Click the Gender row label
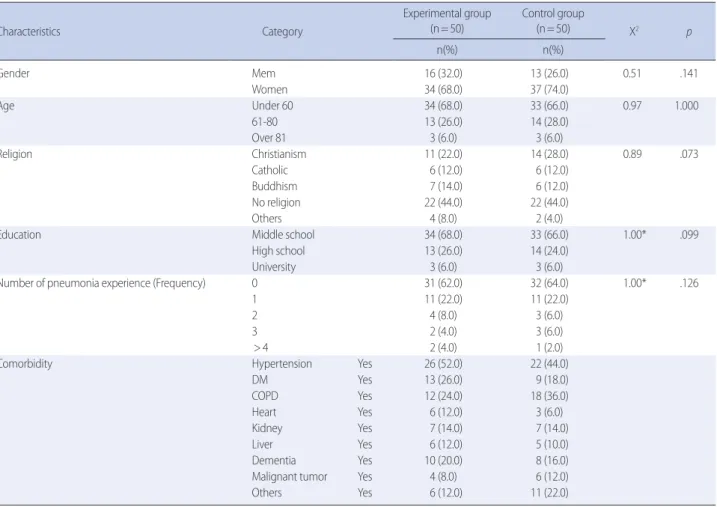 pyautogui.click(x=14, y=73)
